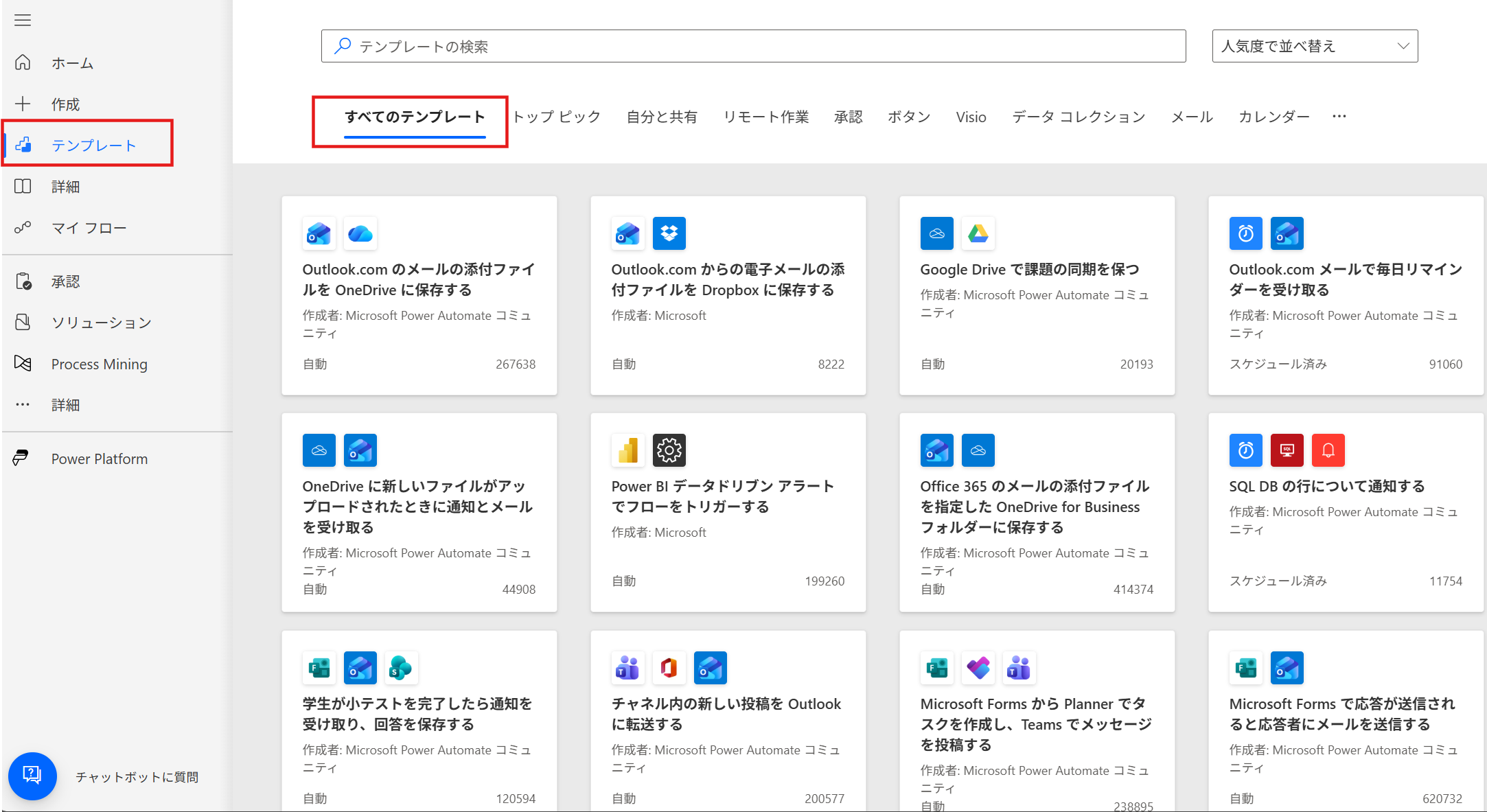
Task: Select the すべてのテンプレート tab
Action: click(415, 117)
